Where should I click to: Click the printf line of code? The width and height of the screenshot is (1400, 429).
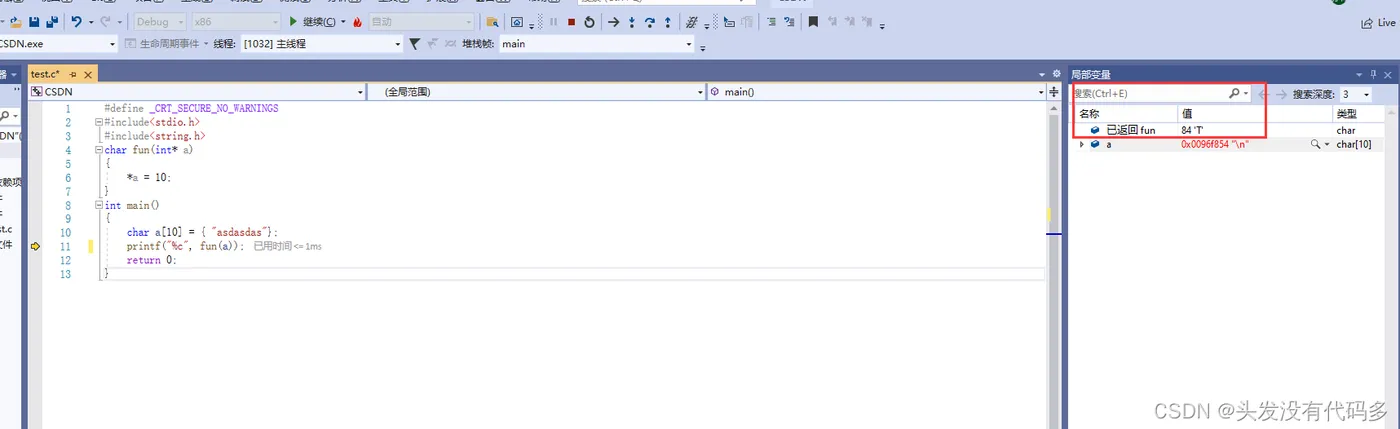click(x=185, y=246)
